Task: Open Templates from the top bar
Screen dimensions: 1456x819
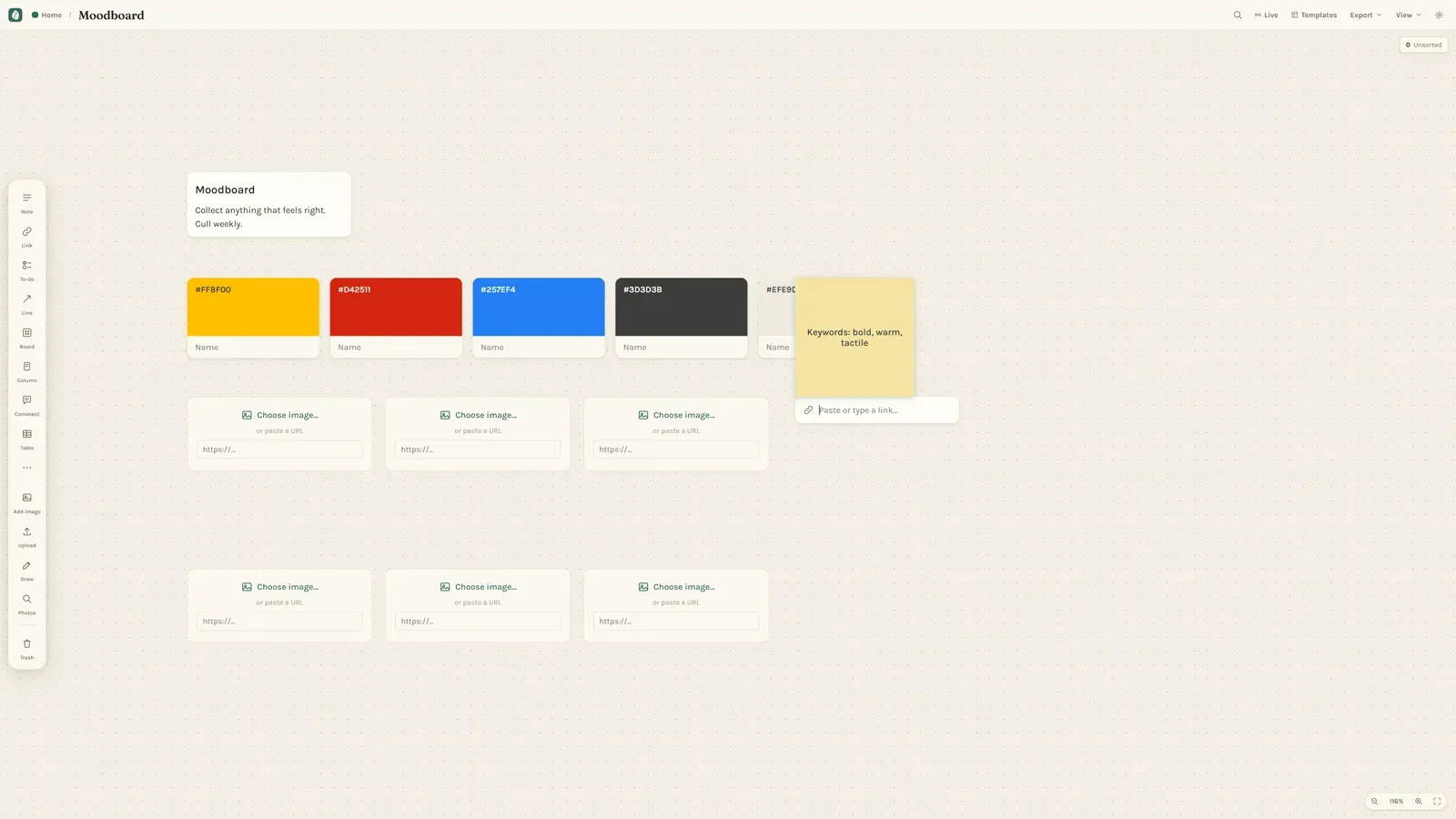Action: click(x=1314, y=15)
